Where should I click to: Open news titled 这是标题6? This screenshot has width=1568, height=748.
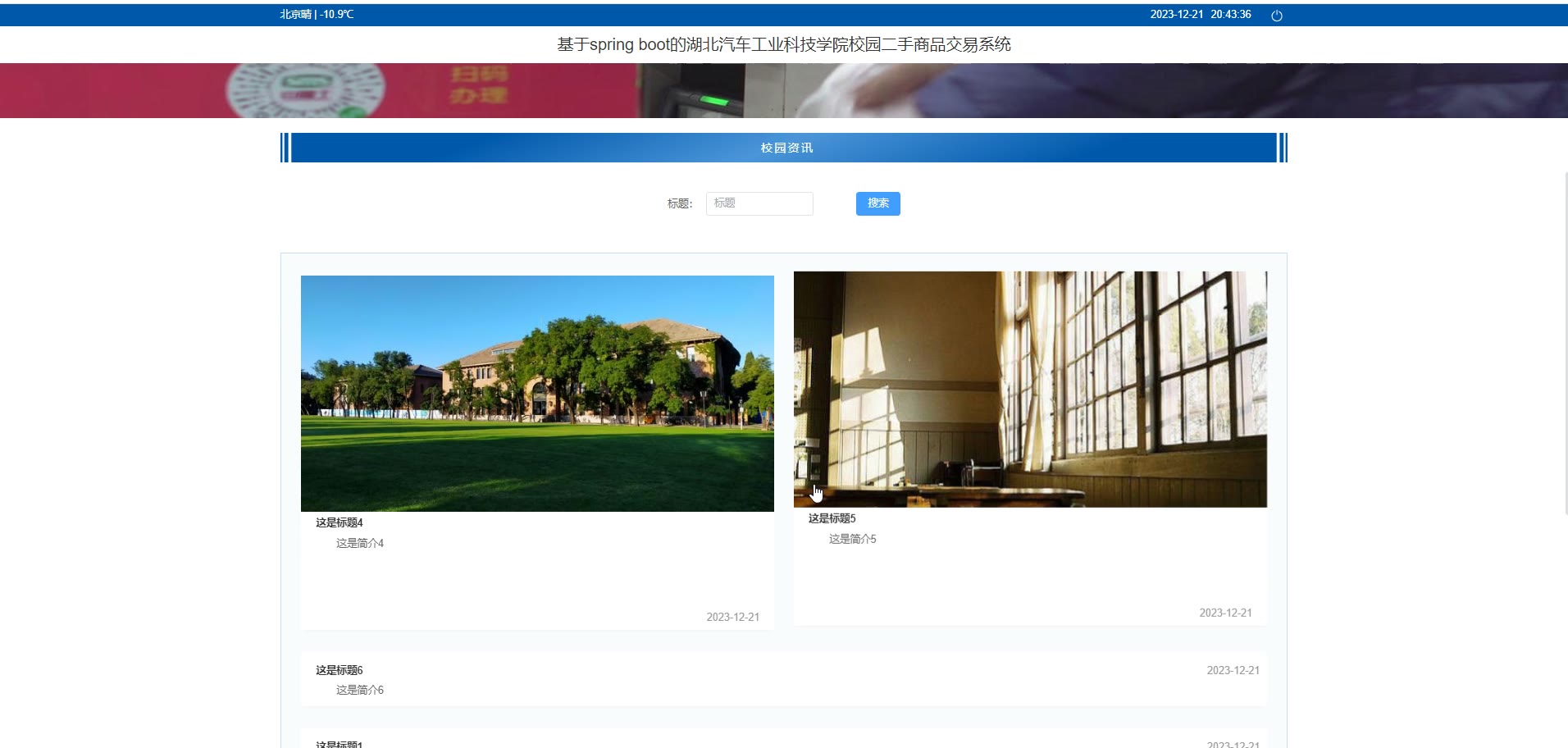click(340, 670)
